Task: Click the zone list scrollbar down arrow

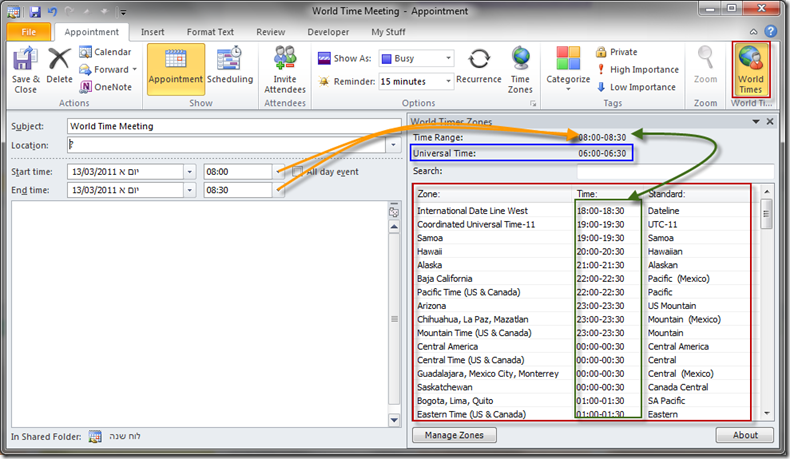Action: tap(767, 414)
